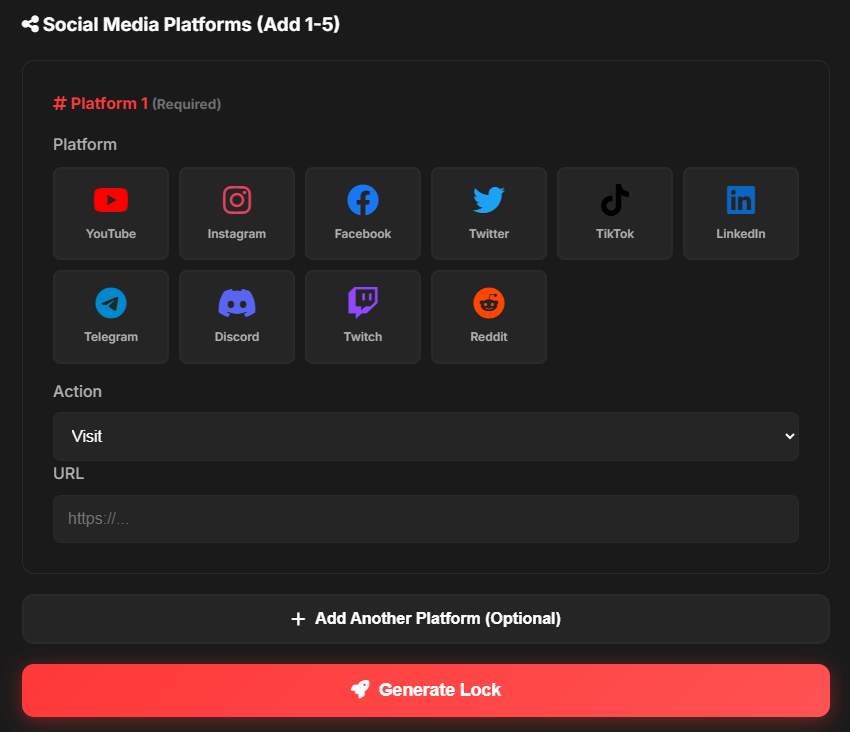Image resolution: width=850 pixels, height=732 pixels.
Task: Click Add Another Platform
Action: tap(425, 619)
